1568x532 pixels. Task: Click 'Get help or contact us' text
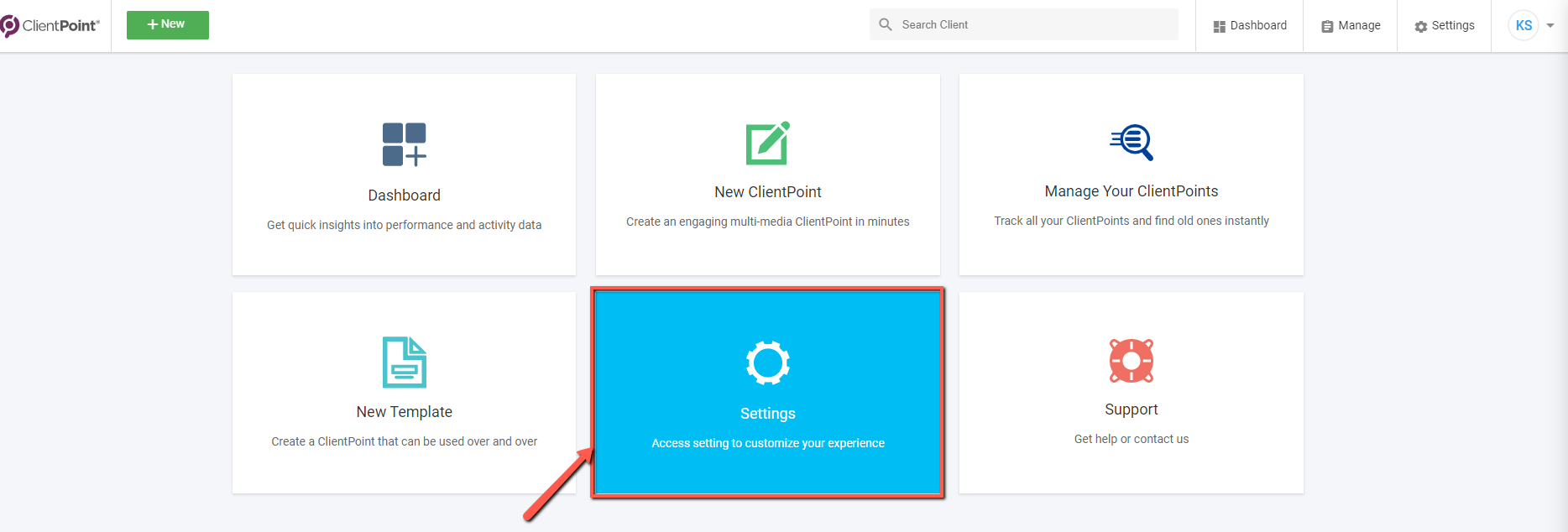coord(1132,439)
